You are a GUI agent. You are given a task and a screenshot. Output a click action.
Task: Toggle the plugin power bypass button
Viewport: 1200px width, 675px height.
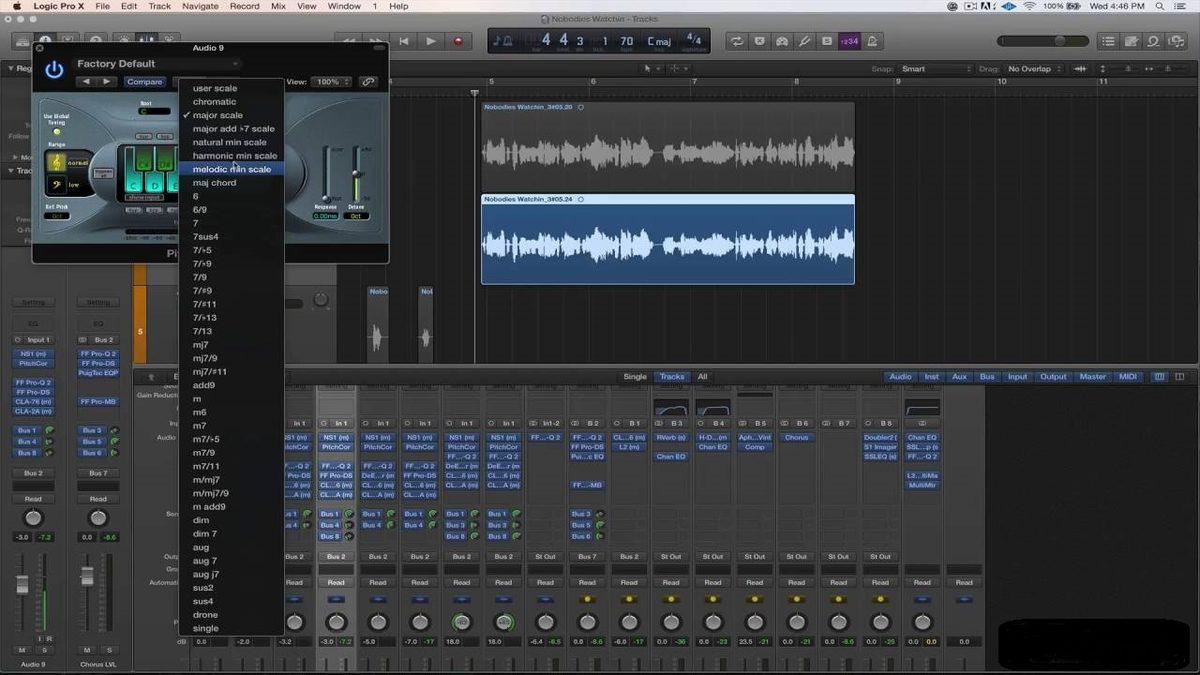(54, 69)
